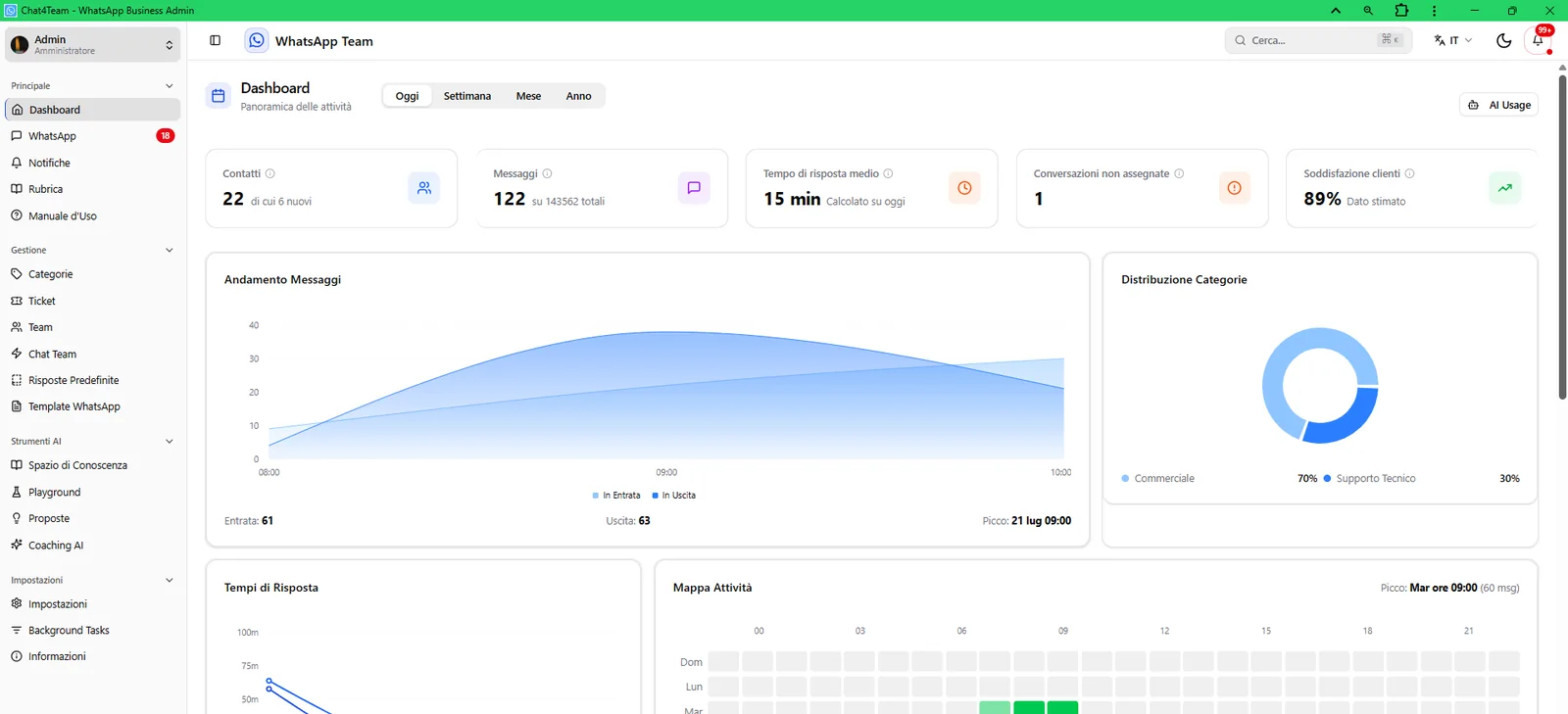Click info icon next to Conversazioni non assegnate
1568x714 pixels.
point(1179,173)
